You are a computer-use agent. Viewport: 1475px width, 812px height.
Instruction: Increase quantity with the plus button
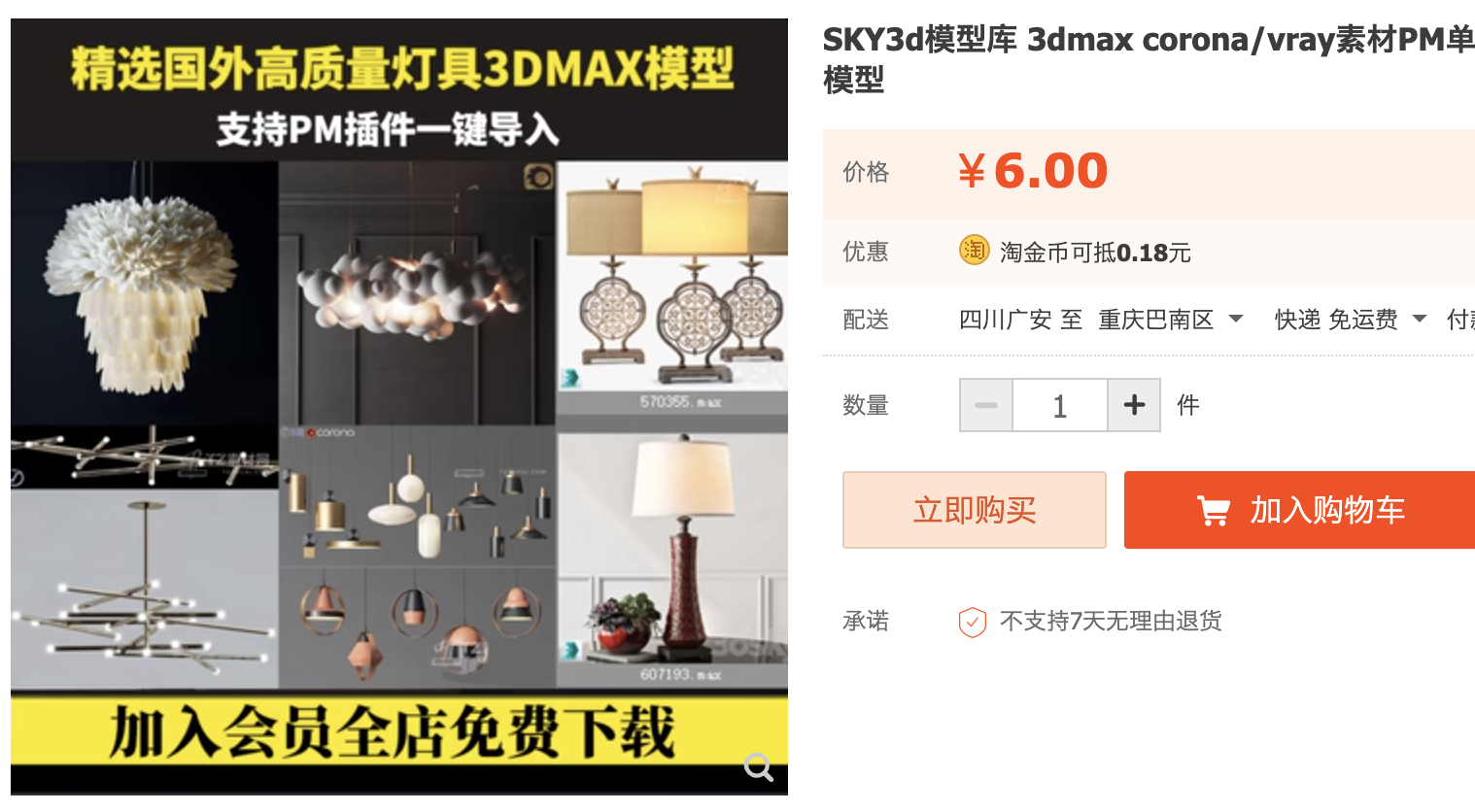1134,405
